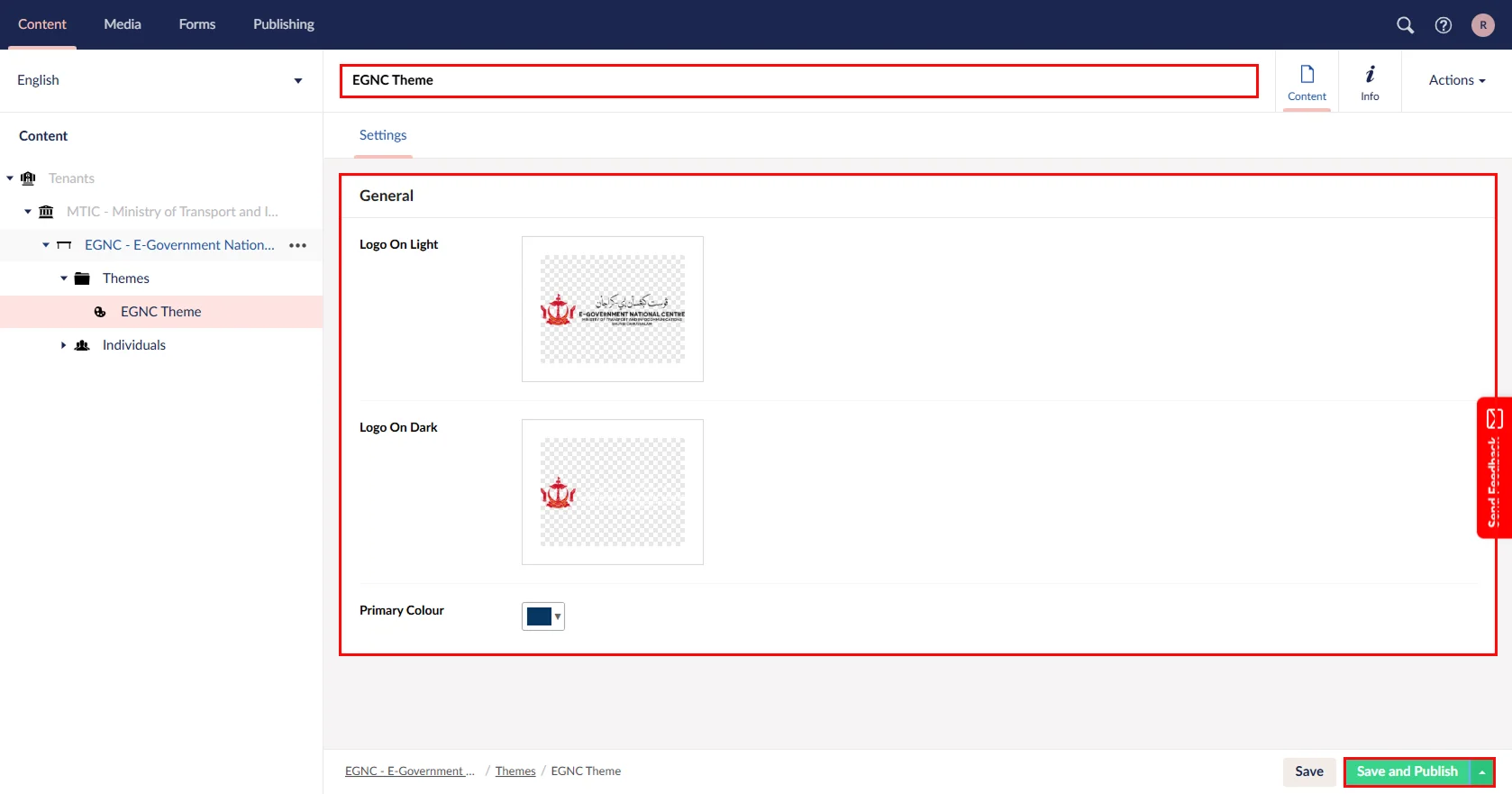The width and height of the screenshot is (1512, 794).
Task: Collapse the Themes folder arrow
Action: (64, 278)
